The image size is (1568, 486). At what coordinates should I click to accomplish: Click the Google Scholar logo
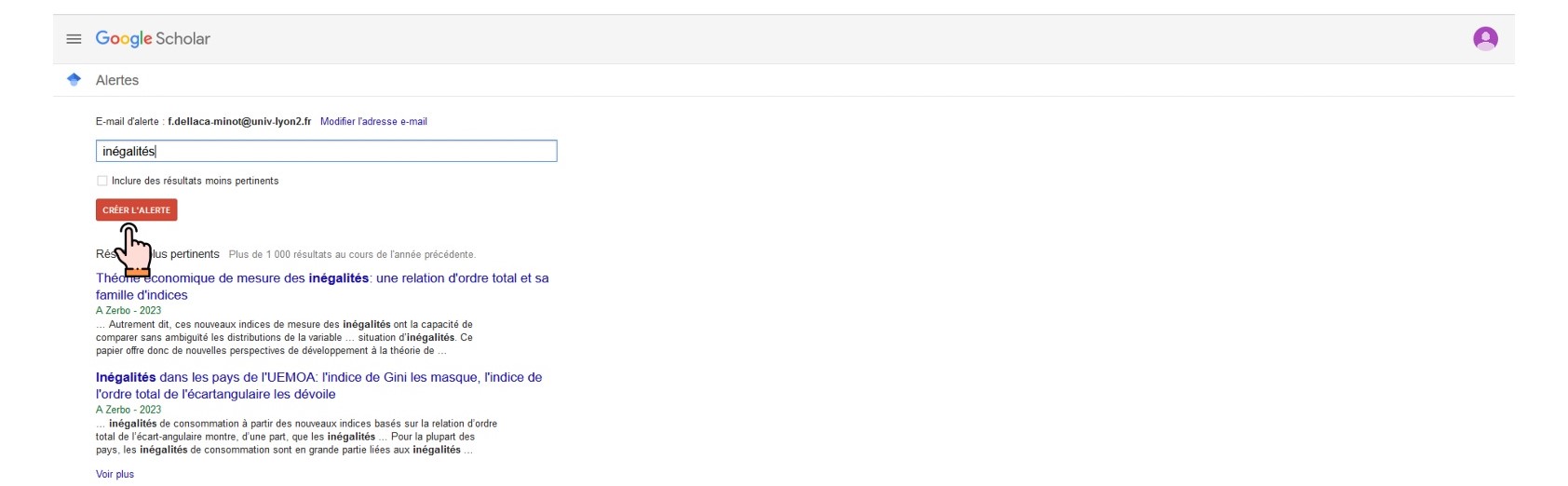[x=153, y=39]
